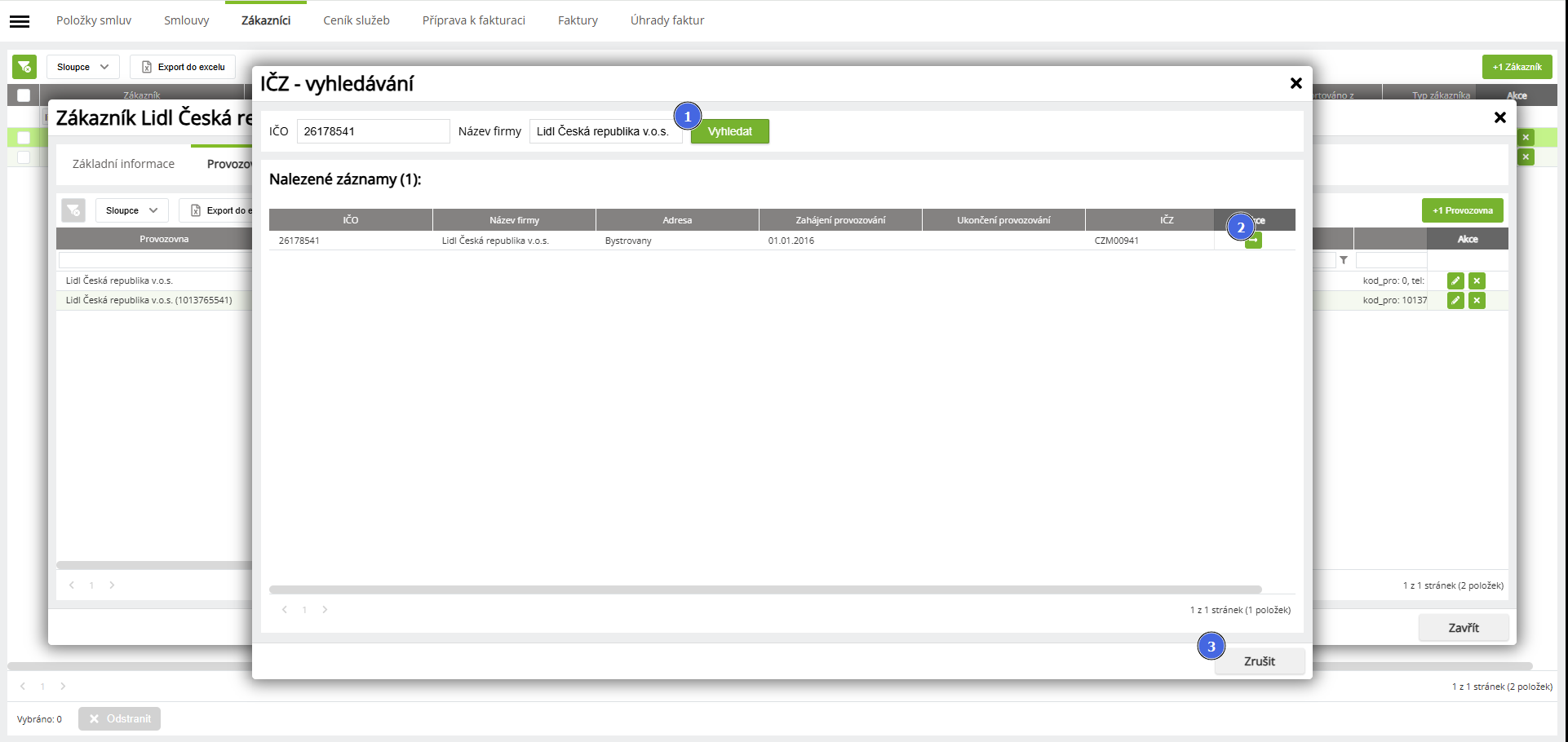Delete the provozovna row with kod_pro: 10137
The height and width of the screenshot is (742, 1568).
(x=1477, y=300)
